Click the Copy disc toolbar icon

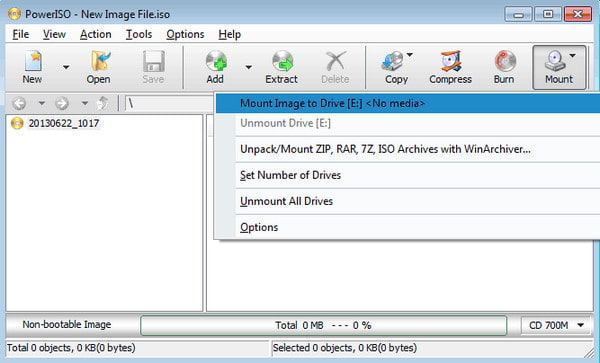point(393,61)
